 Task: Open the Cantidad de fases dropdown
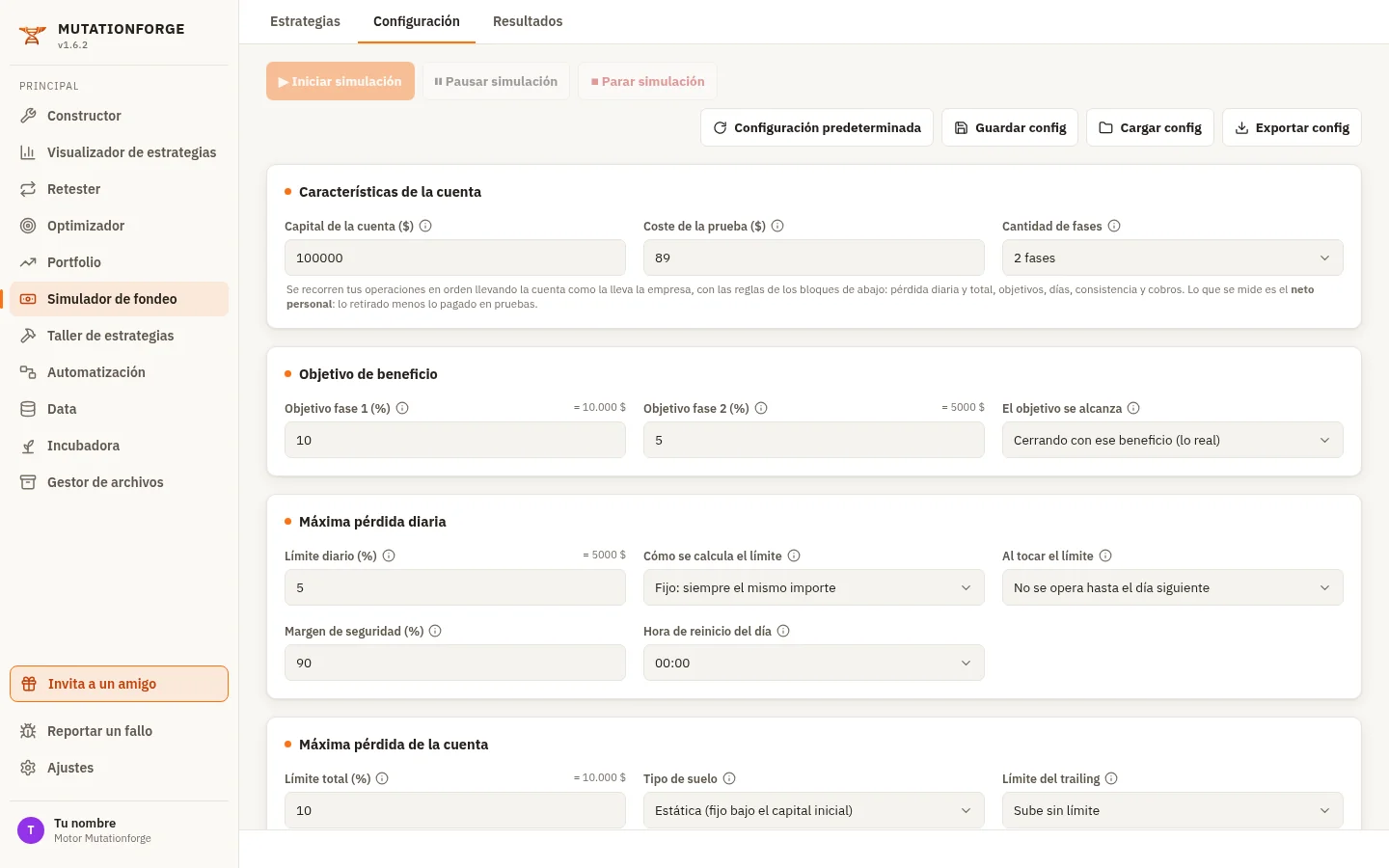(1173, 258)
